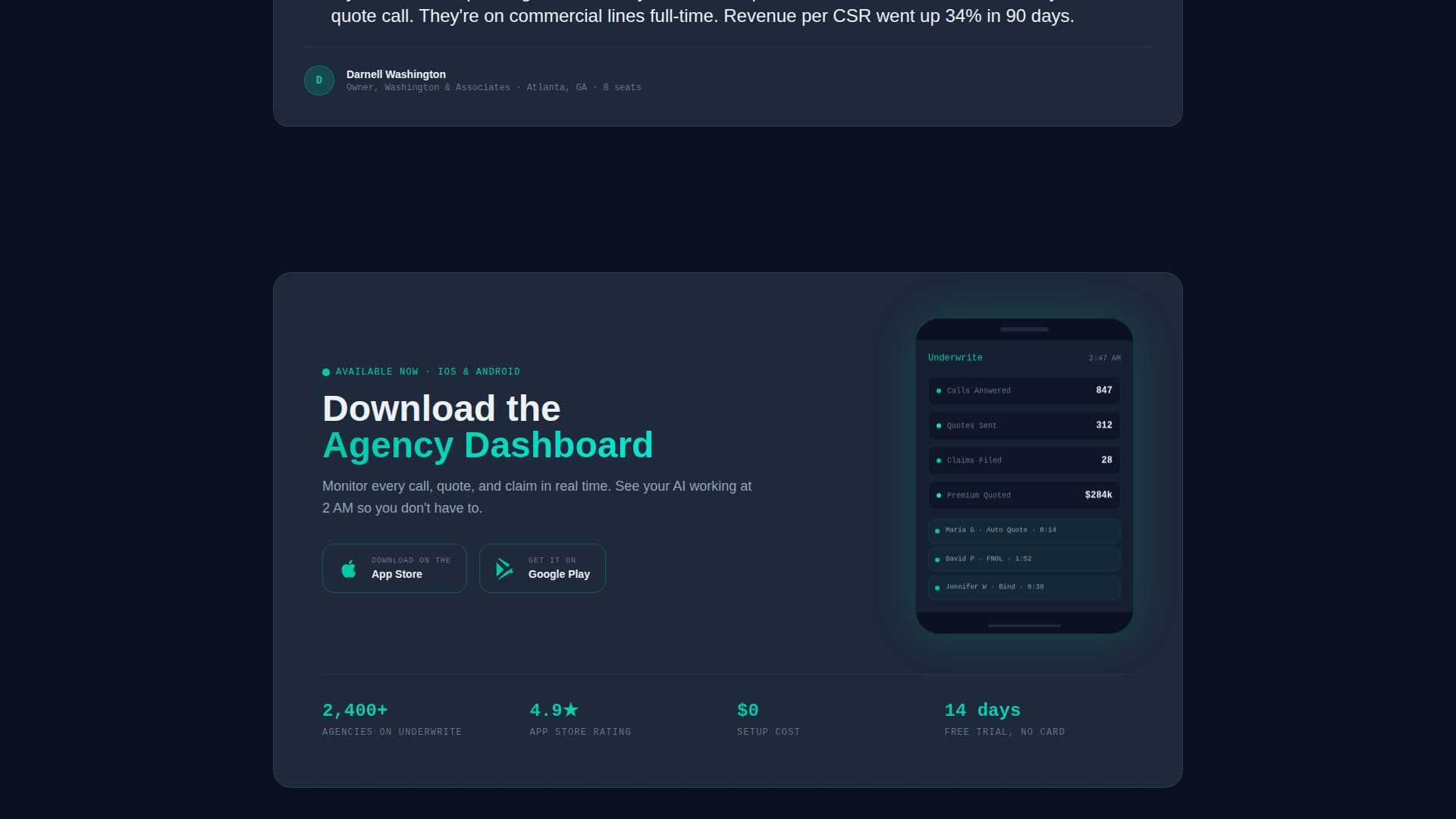Click the Claims Filed 28 row
The image size is (1456, 819).
[x=1025, y=460]
